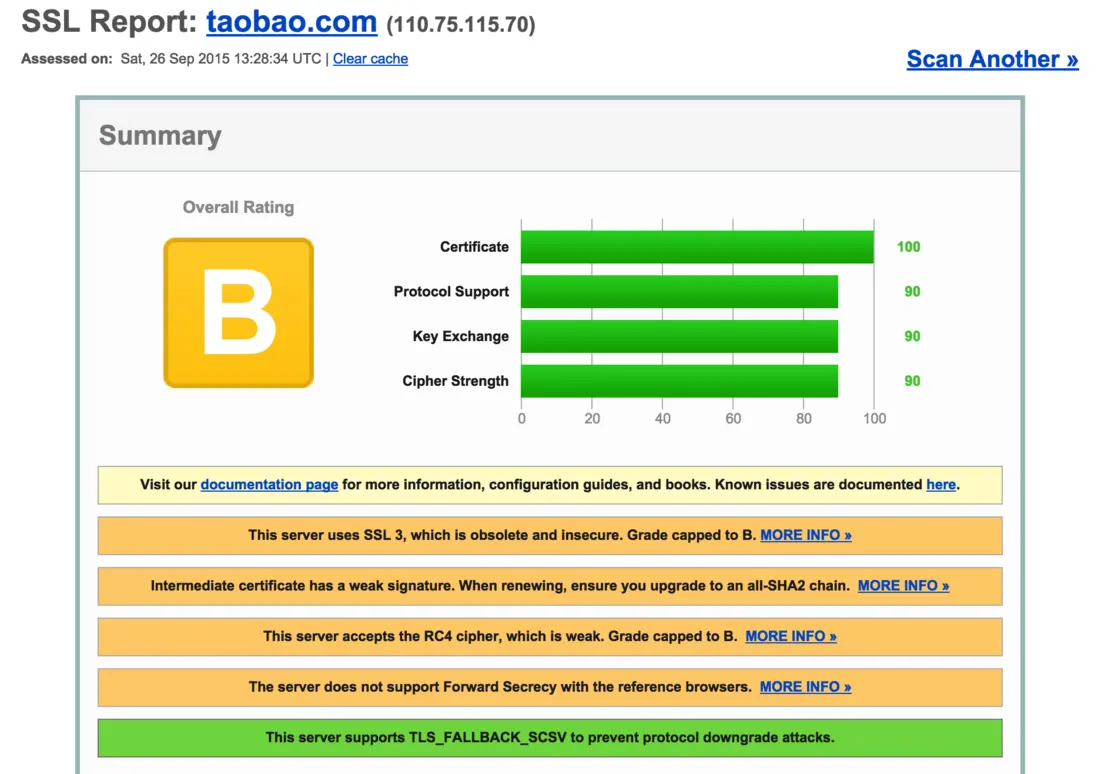Viewport: 1098px width, 774px height.
Task: Click the Assessed on date text
Action: point(222,59)
